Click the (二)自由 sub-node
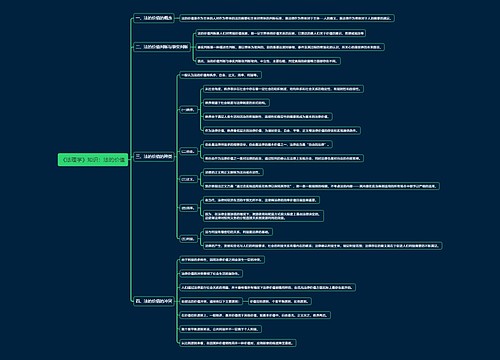Viewport: 500px width, 360px height. pos(189,151)
